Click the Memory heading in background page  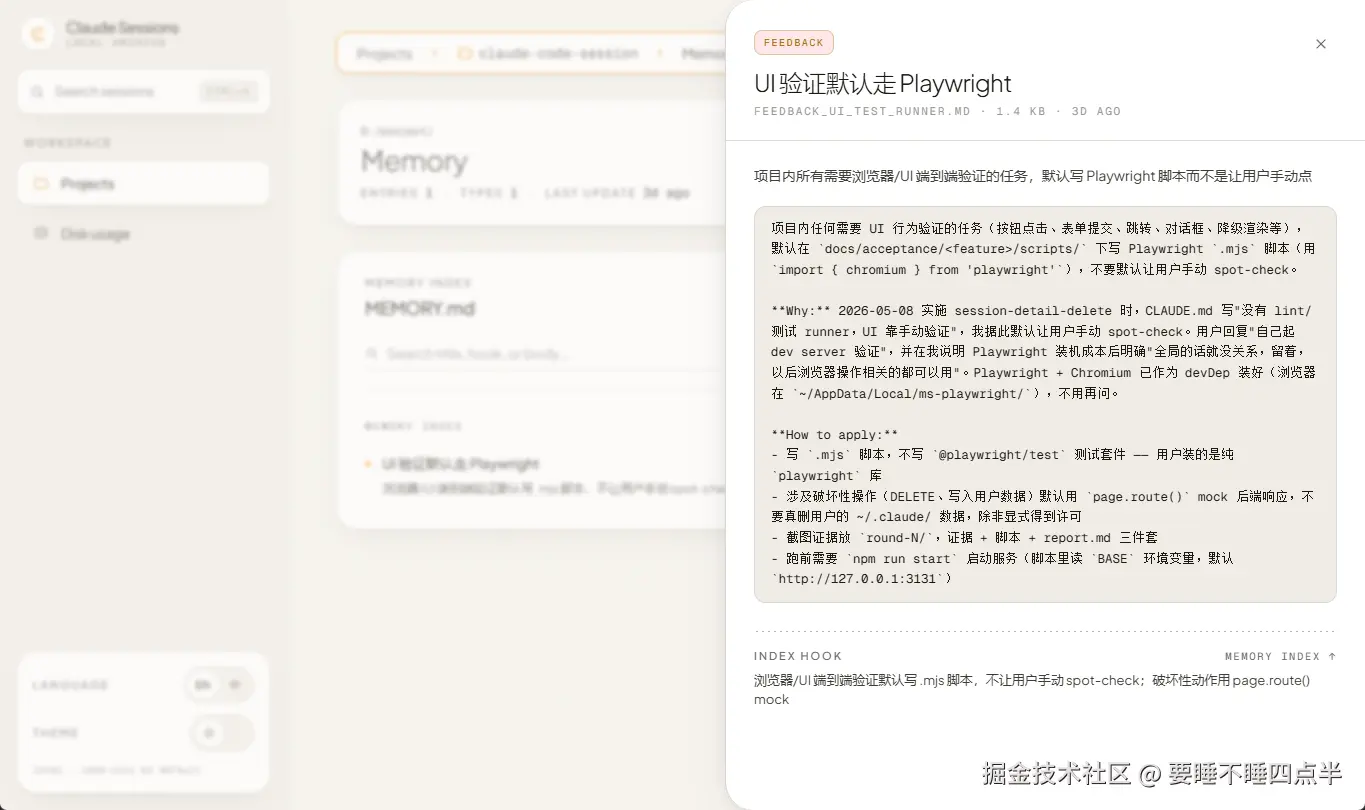coord(414,161)
